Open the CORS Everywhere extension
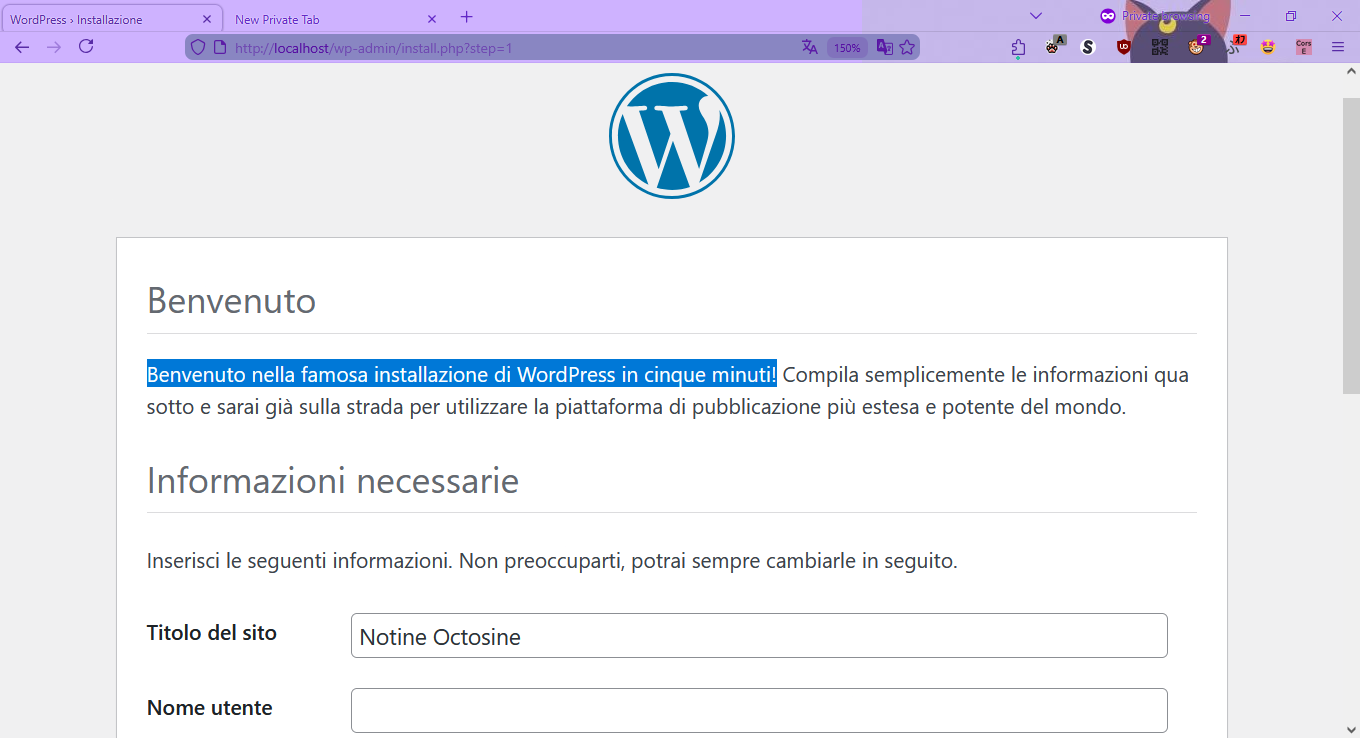1360x738 pixels. click(1303, 46)
